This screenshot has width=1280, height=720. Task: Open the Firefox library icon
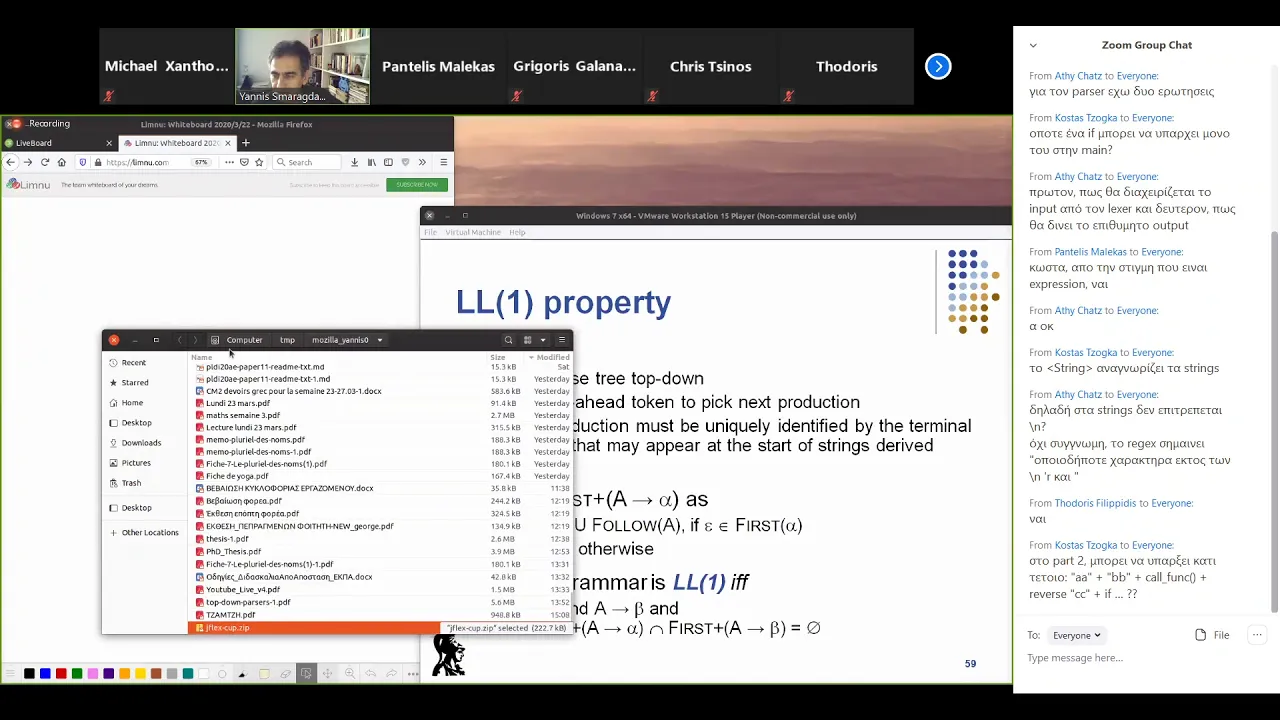click(x=372, y=162)
